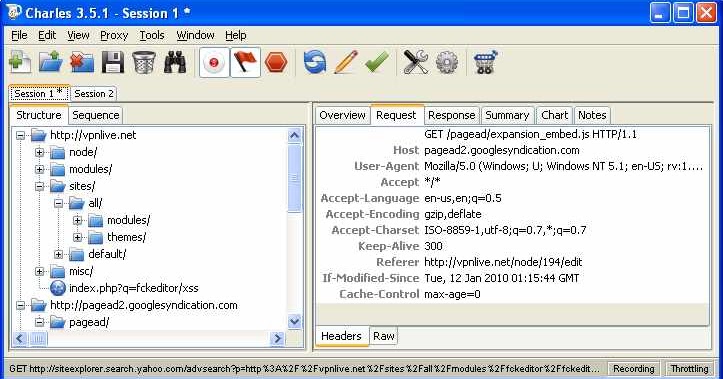
Task: Open the Proxy menu
Action: click(114, 35)
